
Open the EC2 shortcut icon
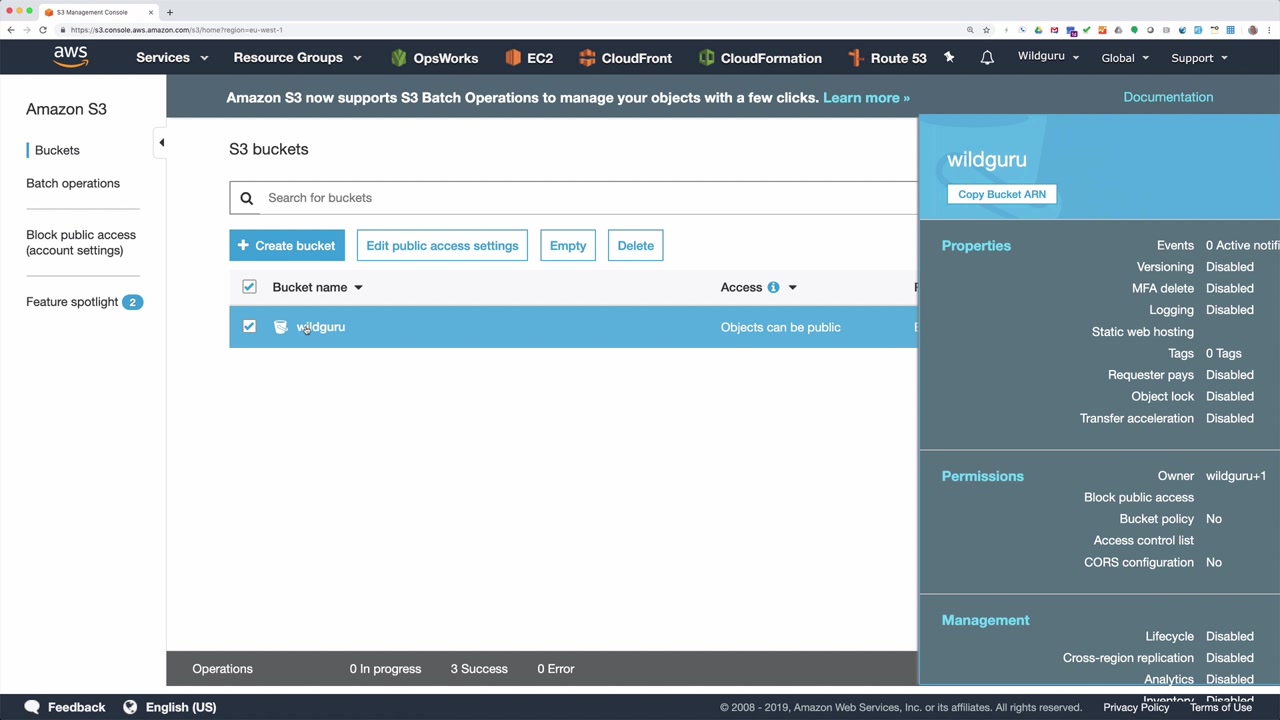tap(513, 58)
